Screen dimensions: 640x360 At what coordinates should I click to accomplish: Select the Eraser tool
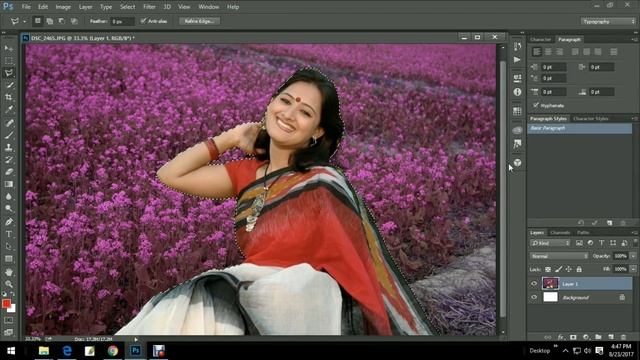[x=9, y=172]
